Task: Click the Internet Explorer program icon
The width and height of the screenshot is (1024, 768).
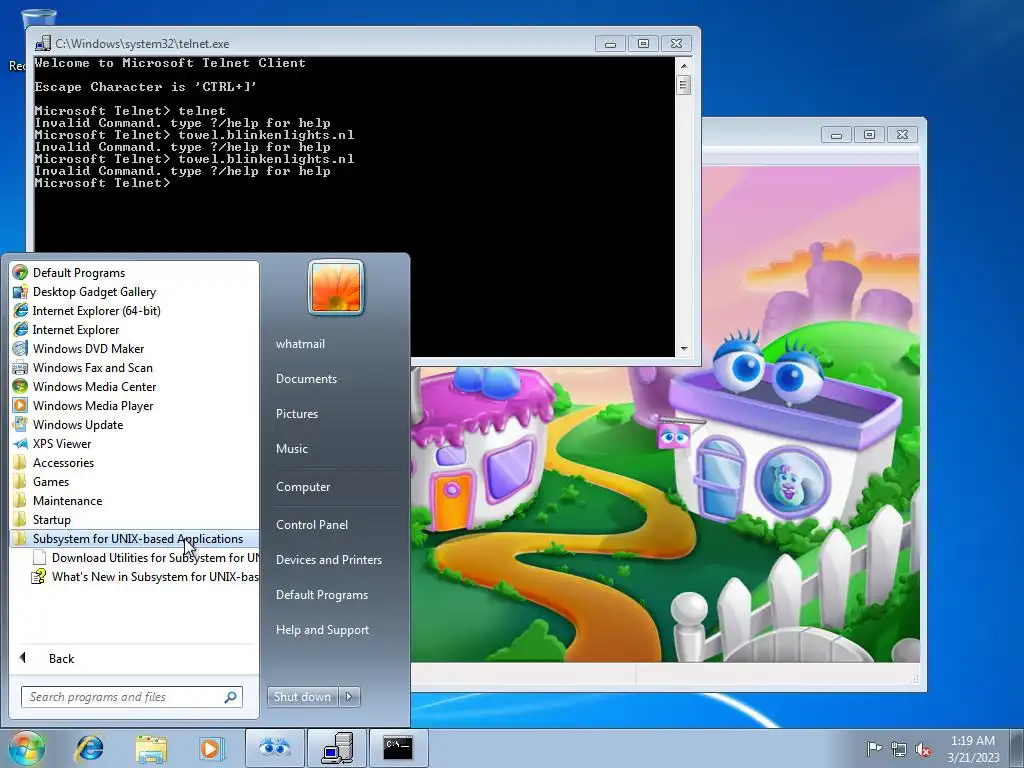Action: pyautogui.click(x=20, y=330)
